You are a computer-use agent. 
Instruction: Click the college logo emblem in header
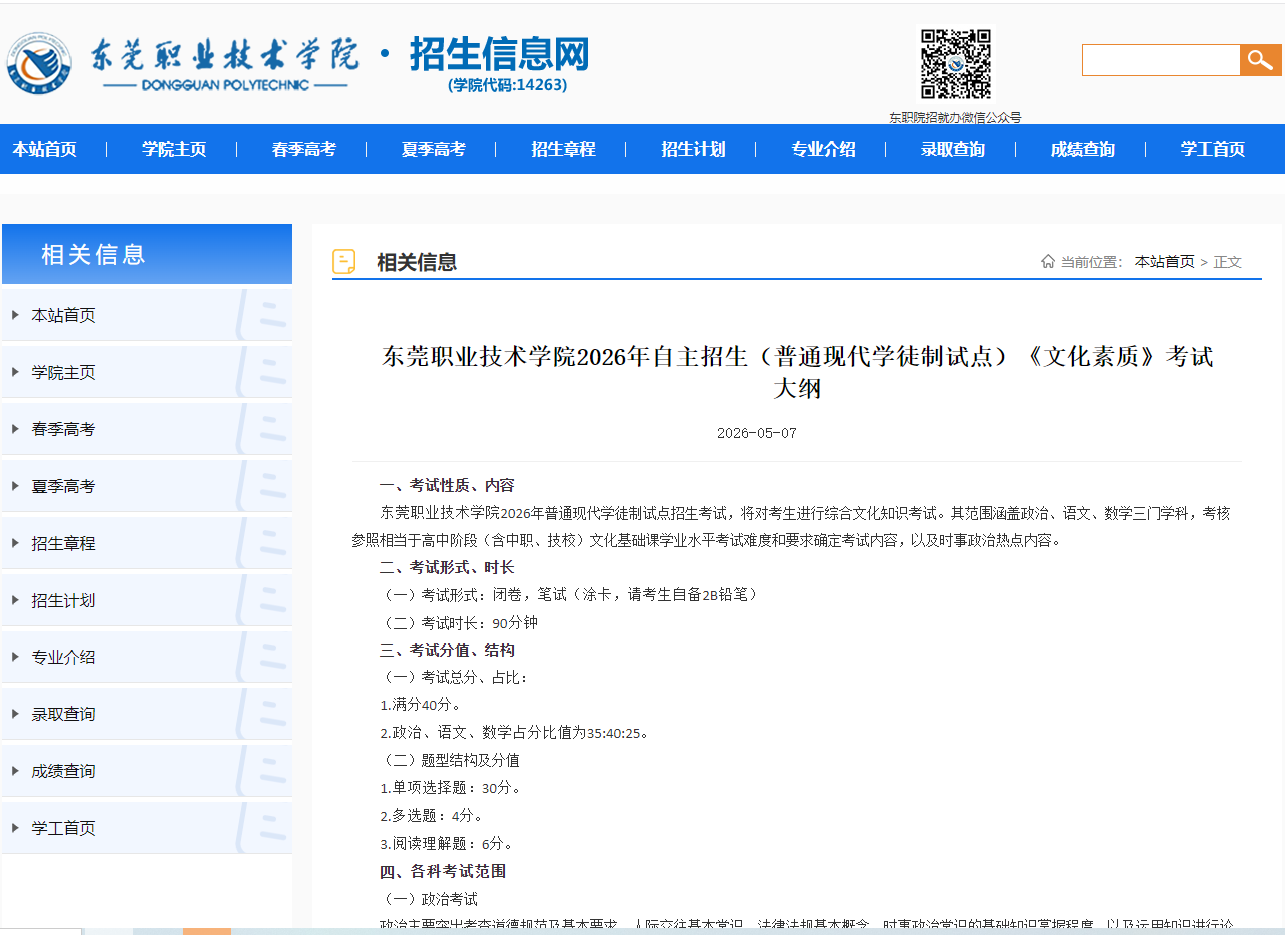tap(38, 63)
